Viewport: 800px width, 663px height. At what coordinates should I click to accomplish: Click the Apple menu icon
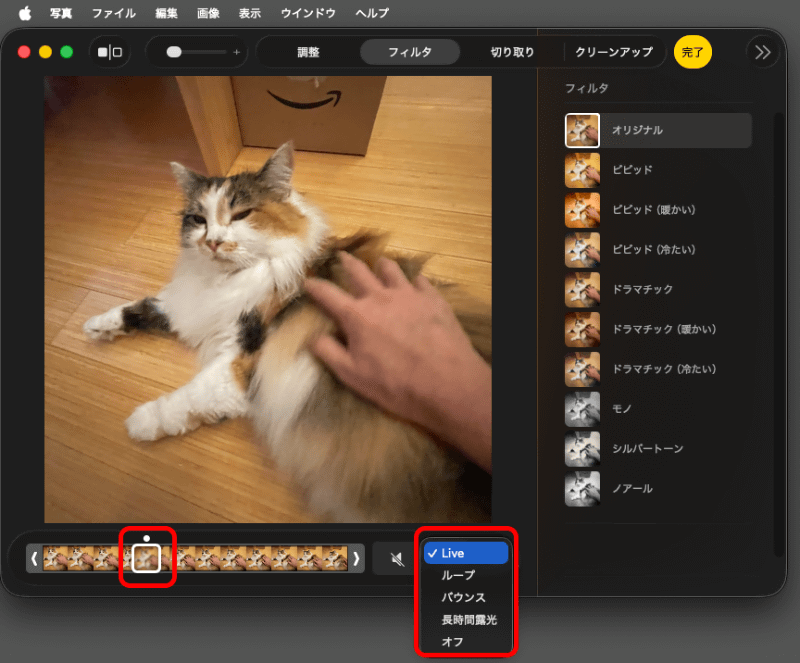click(24, 13)
